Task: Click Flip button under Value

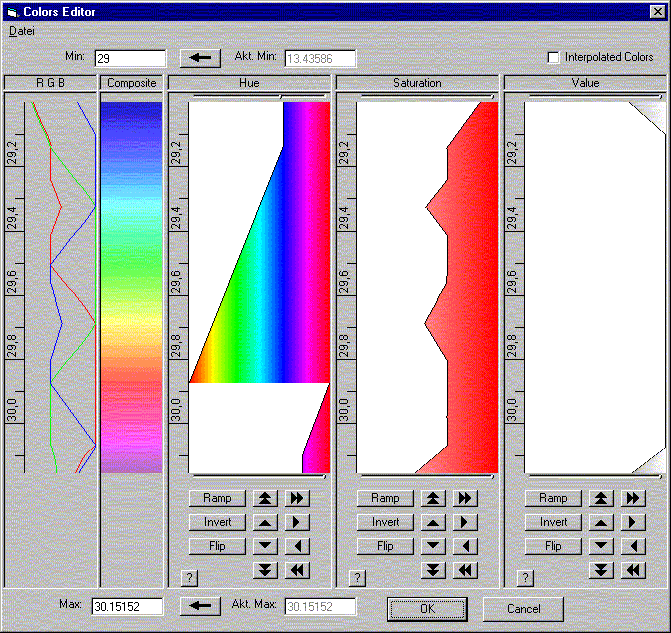Action: point(553,546)
